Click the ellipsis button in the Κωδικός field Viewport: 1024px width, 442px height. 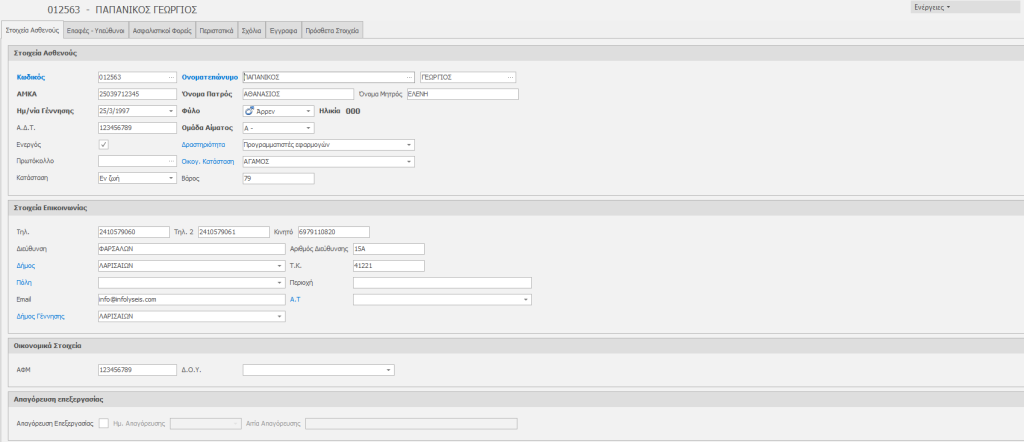pyautogui.click(x=171, y=77)
